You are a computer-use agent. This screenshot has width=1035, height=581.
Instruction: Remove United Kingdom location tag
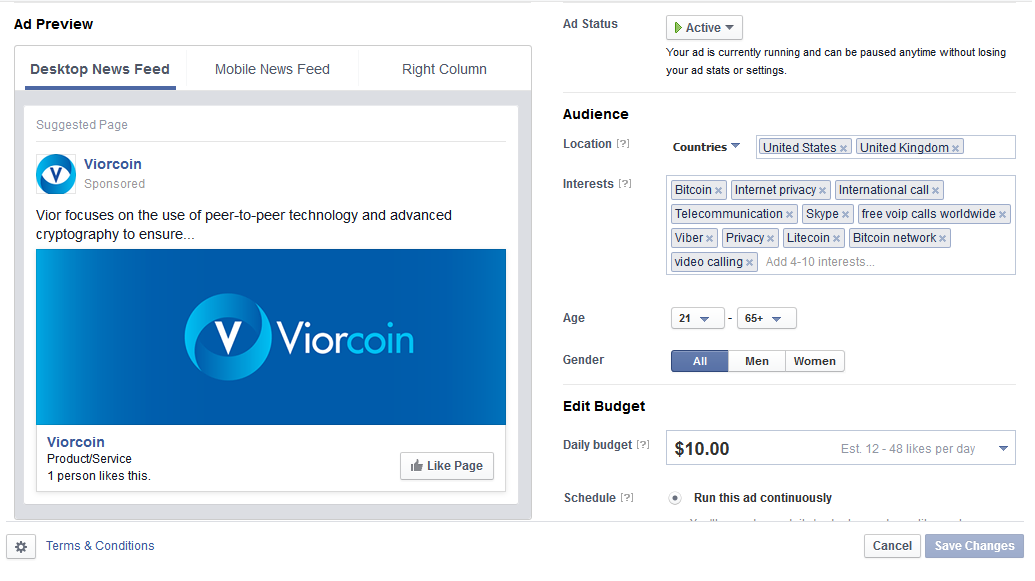[955, 149]
